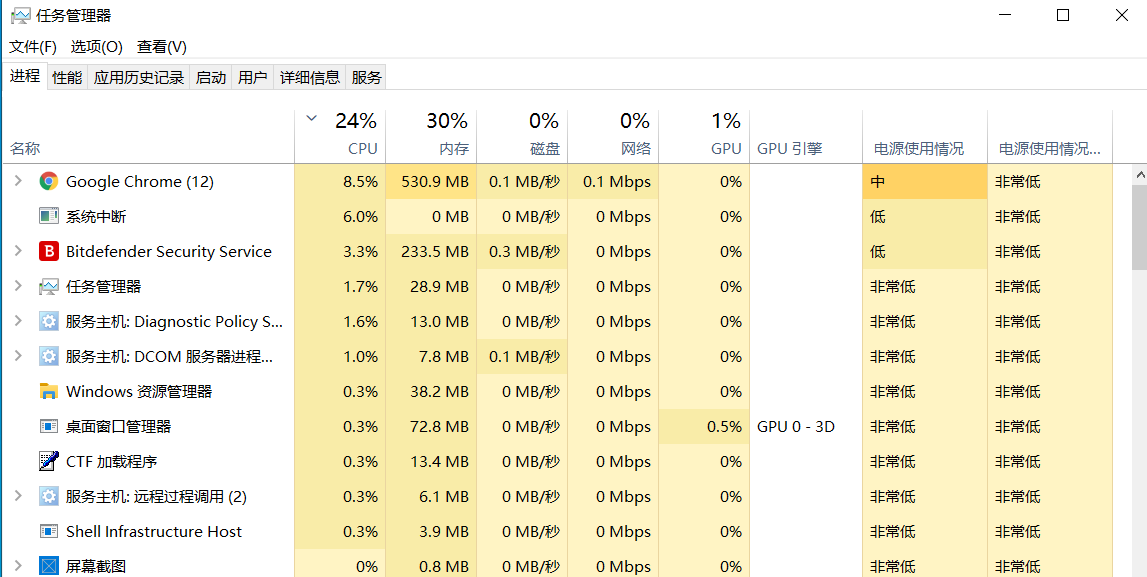Click the Bitdefender Security Service icon
The image size is (1147, 577).
click(x=48, y=251)
